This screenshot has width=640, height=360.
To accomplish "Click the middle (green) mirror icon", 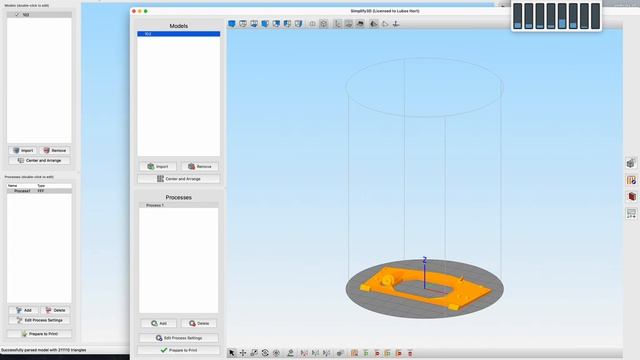I will 315,353.
